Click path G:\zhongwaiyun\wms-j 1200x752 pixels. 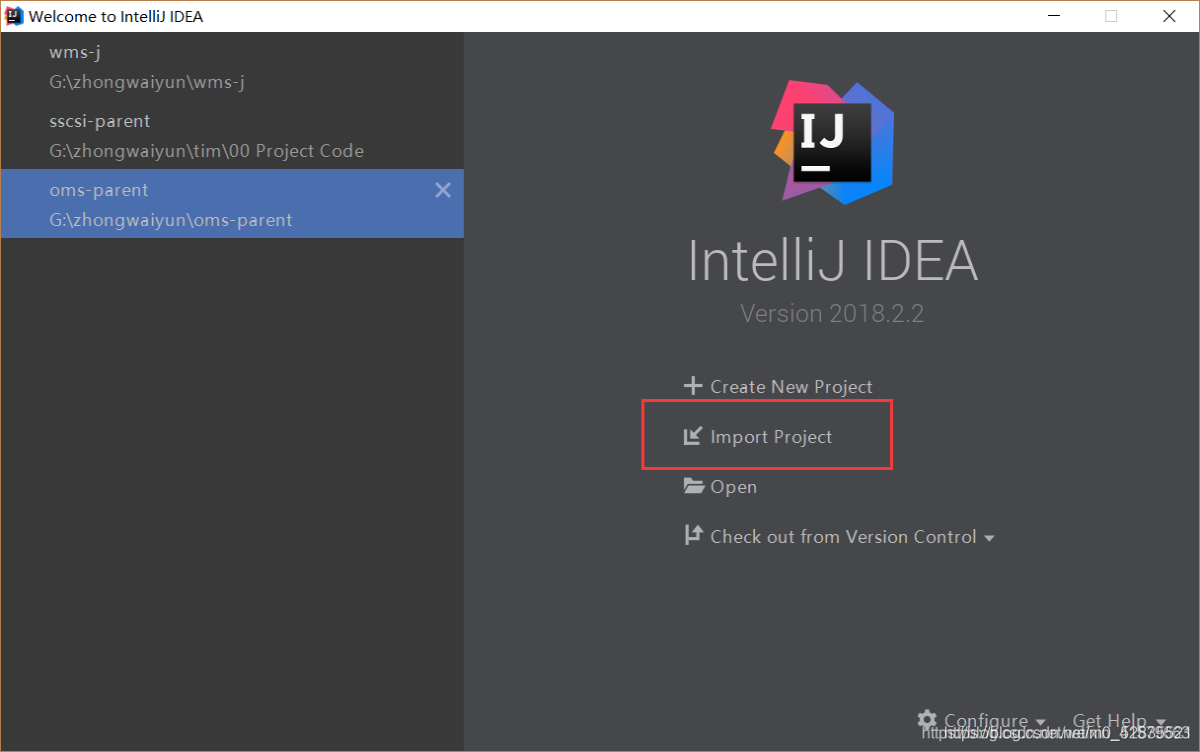[147, 82]
